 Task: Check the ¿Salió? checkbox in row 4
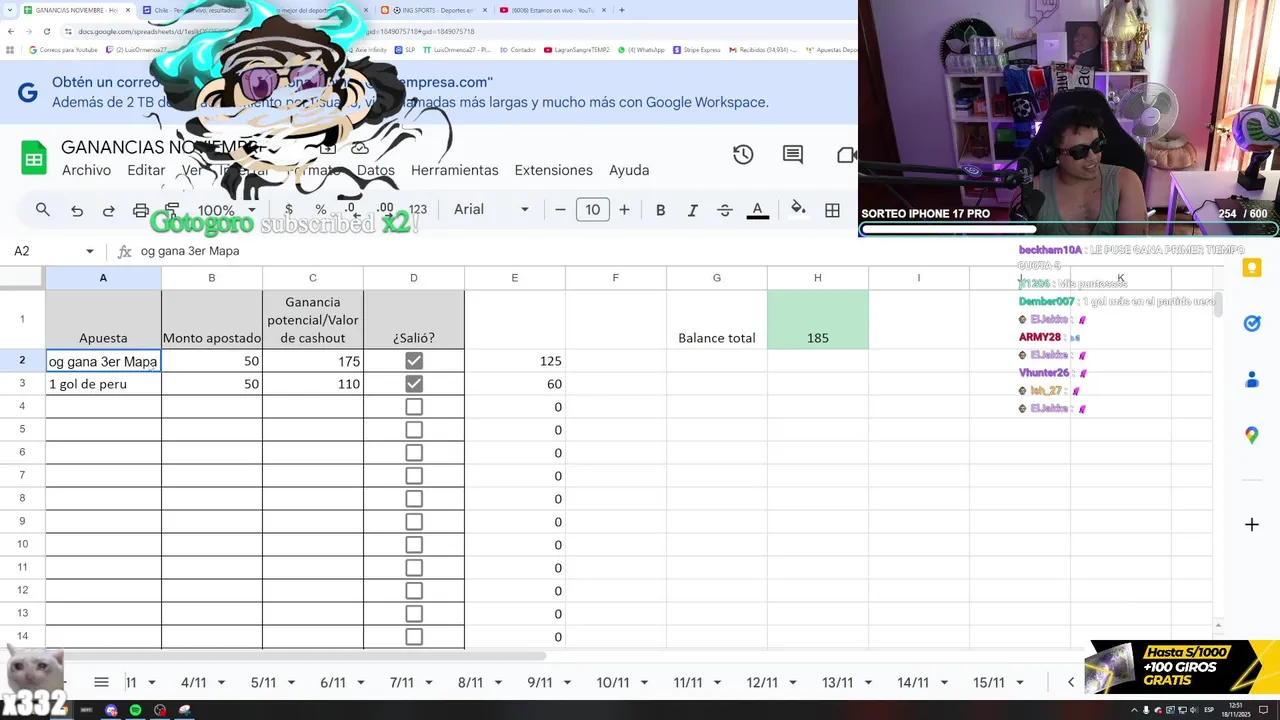(414, 407)
